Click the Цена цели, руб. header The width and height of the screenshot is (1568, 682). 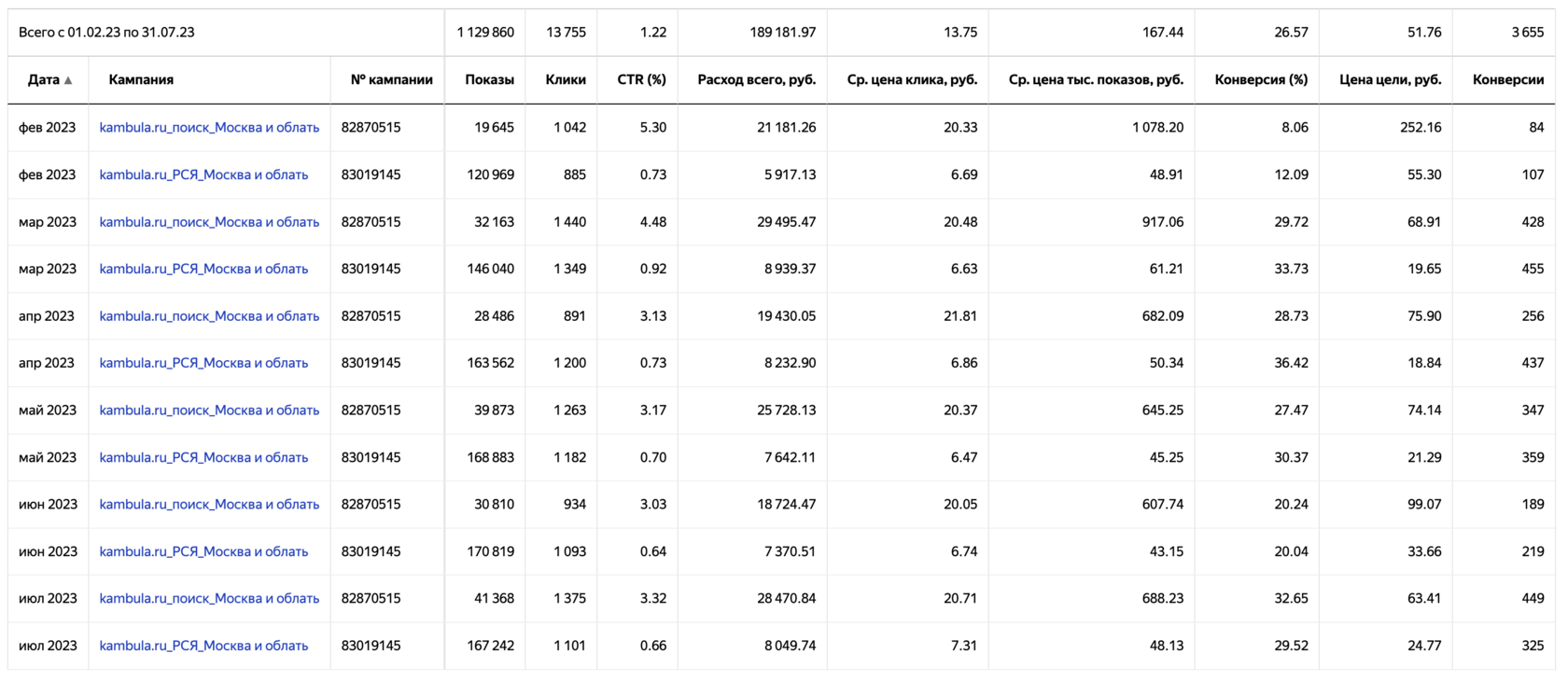coord(1390,79)
